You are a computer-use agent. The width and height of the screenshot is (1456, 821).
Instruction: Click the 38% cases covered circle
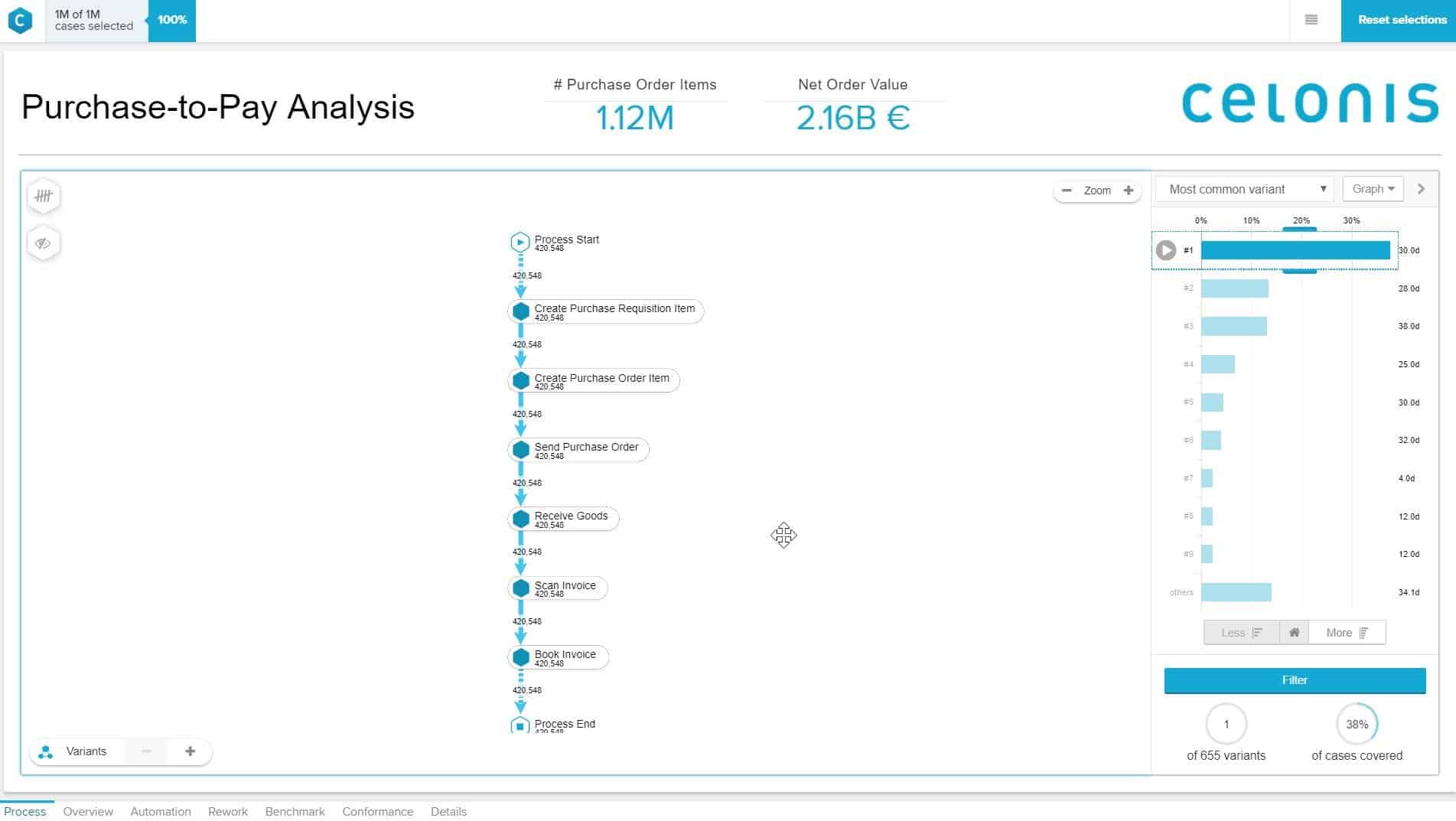coord(1357,724)
